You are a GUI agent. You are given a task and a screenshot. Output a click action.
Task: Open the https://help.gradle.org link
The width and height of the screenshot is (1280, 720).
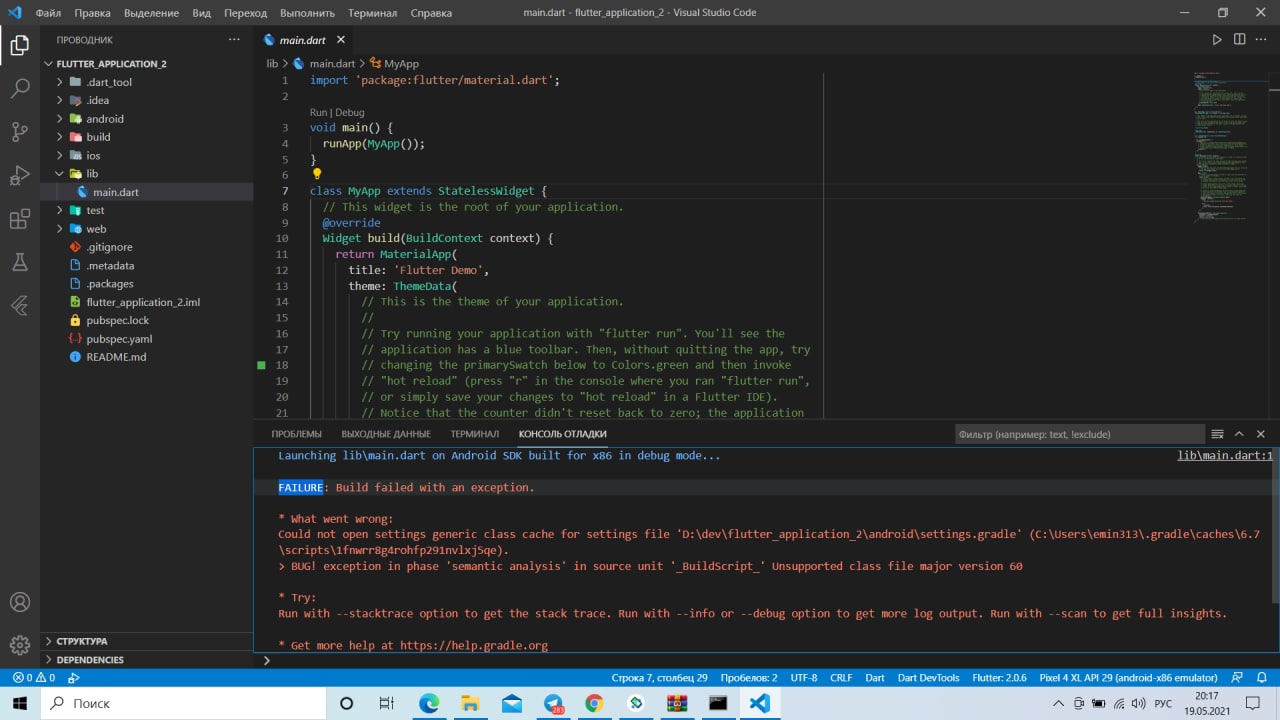tap(474, 646)
